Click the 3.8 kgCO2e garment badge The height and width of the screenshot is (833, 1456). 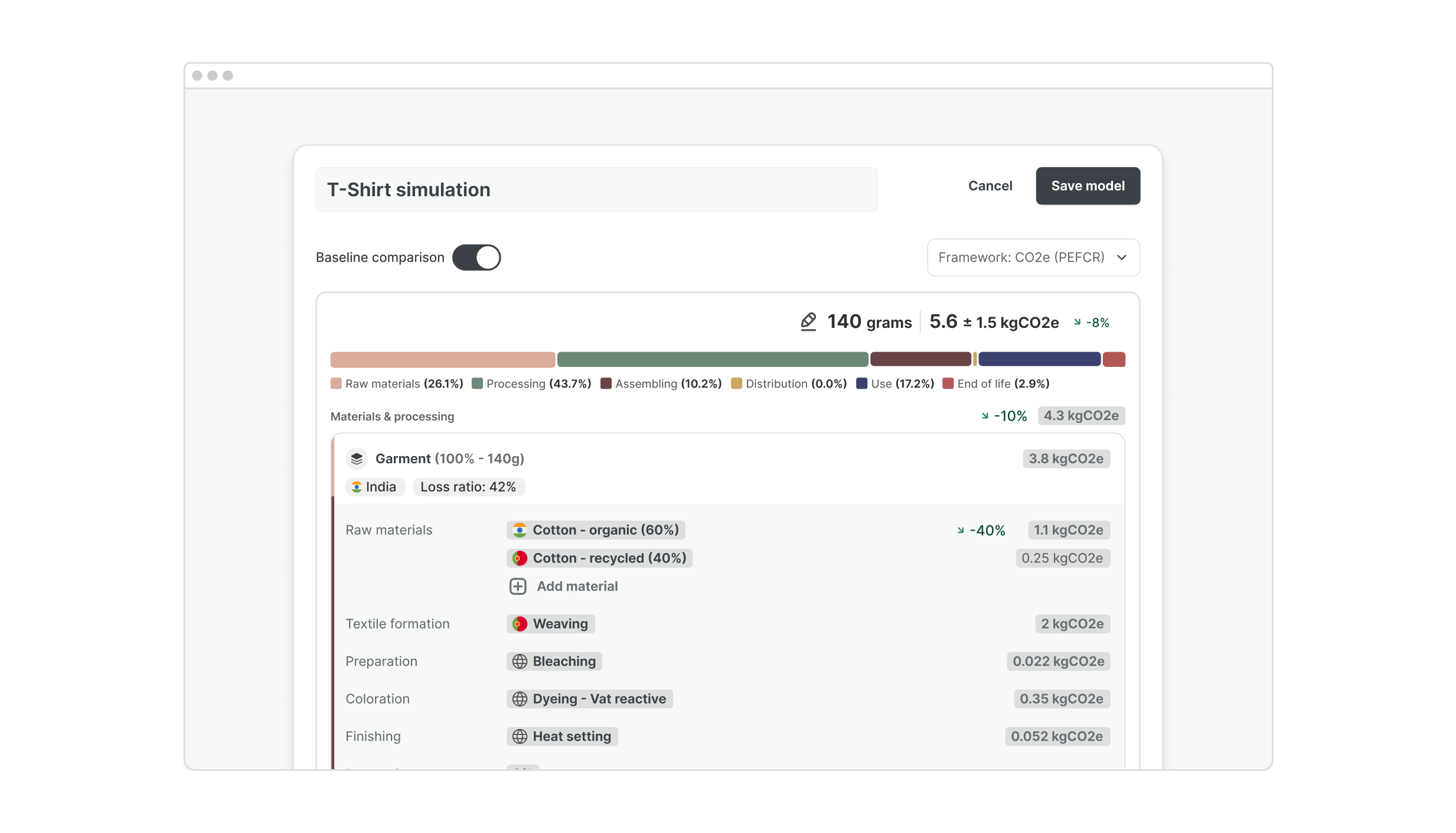pyautogui.click(x=1066, y=459)
